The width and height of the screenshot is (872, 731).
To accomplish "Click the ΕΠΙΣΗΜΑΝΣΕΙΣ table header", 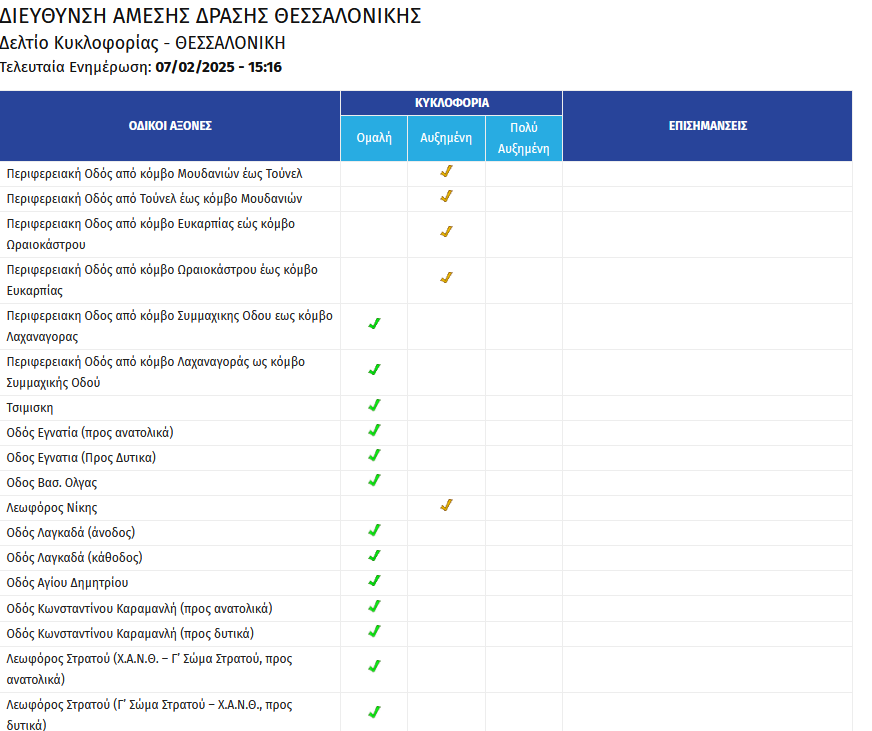I will pos(707,126).
